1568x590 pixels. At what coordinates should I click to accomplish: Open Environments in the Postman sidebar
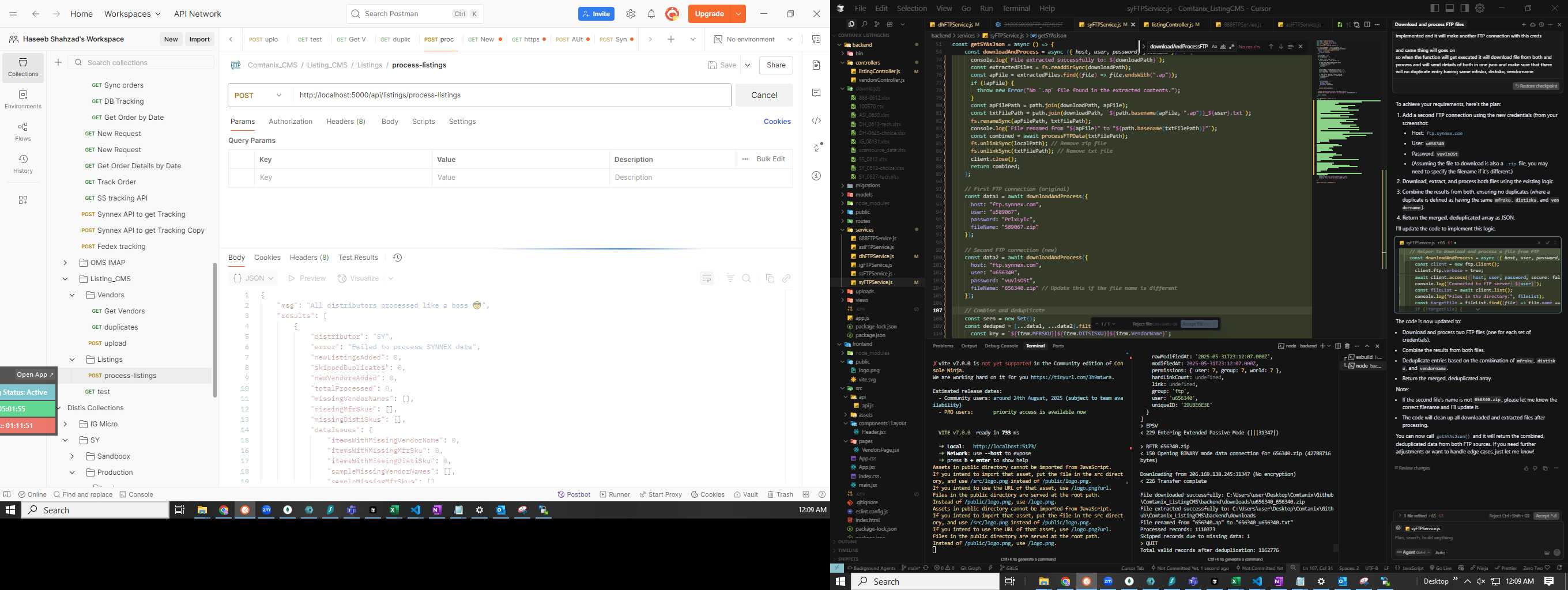tap(23, 100)
